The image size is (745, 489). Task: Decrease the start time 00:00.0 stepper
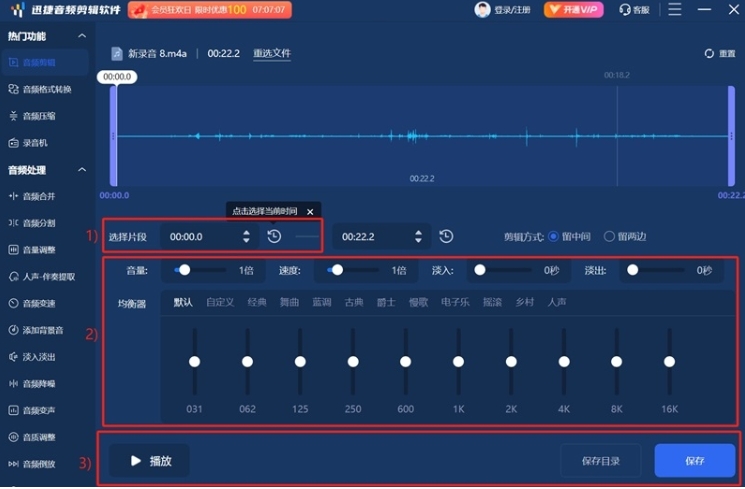pyautogui.click(x=246, y=240)
